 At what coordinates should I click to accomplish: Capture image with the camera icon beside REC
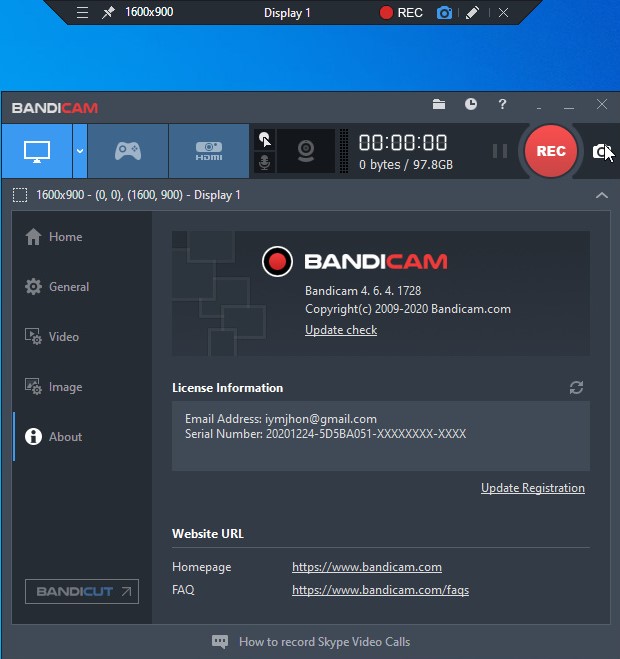tap(602, 151)
